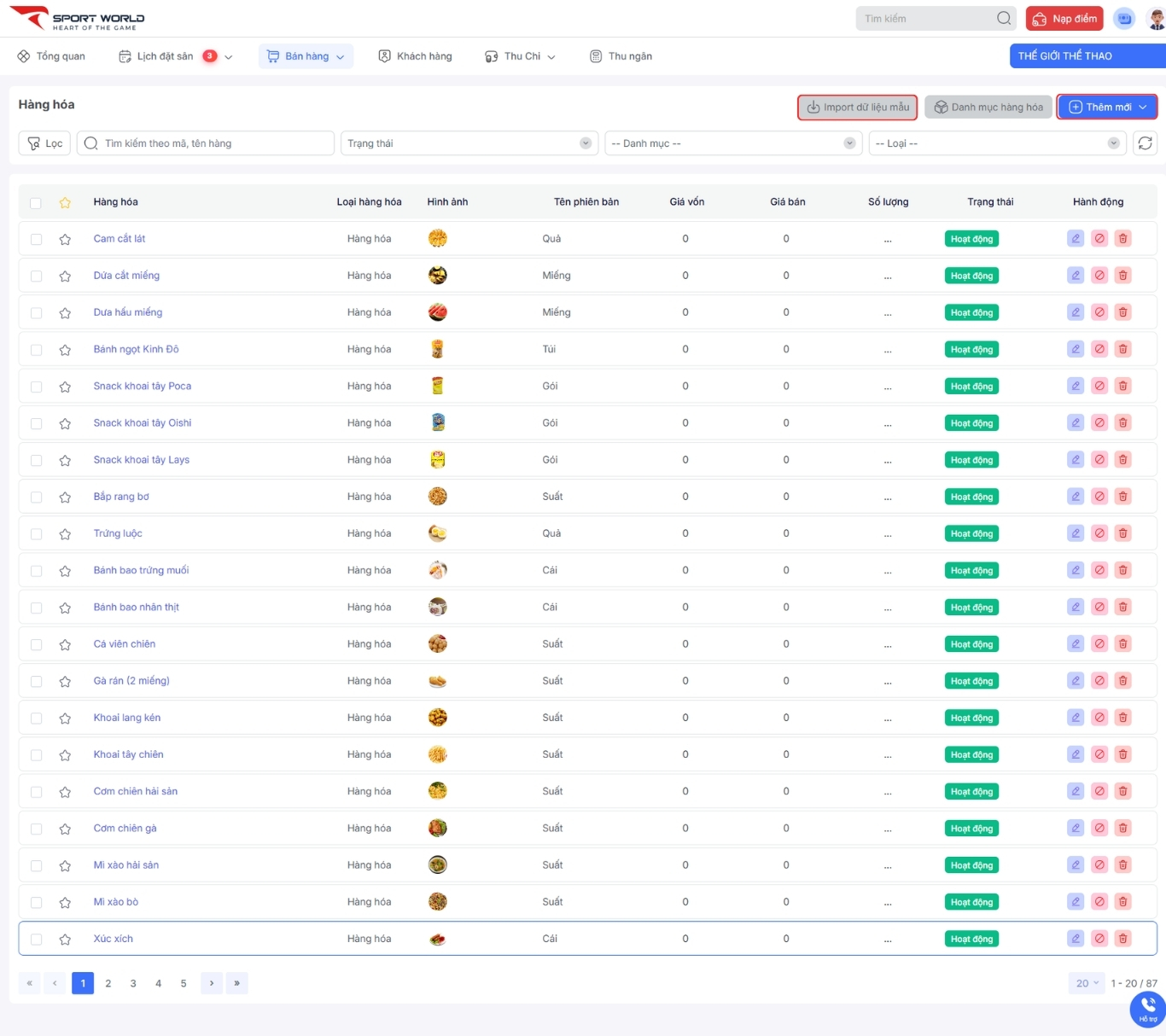Screen dimensions: 1166x1036
Task: Click the disable icon for Bánh ngọt Kinh Đô
Action: [1099, 349]
